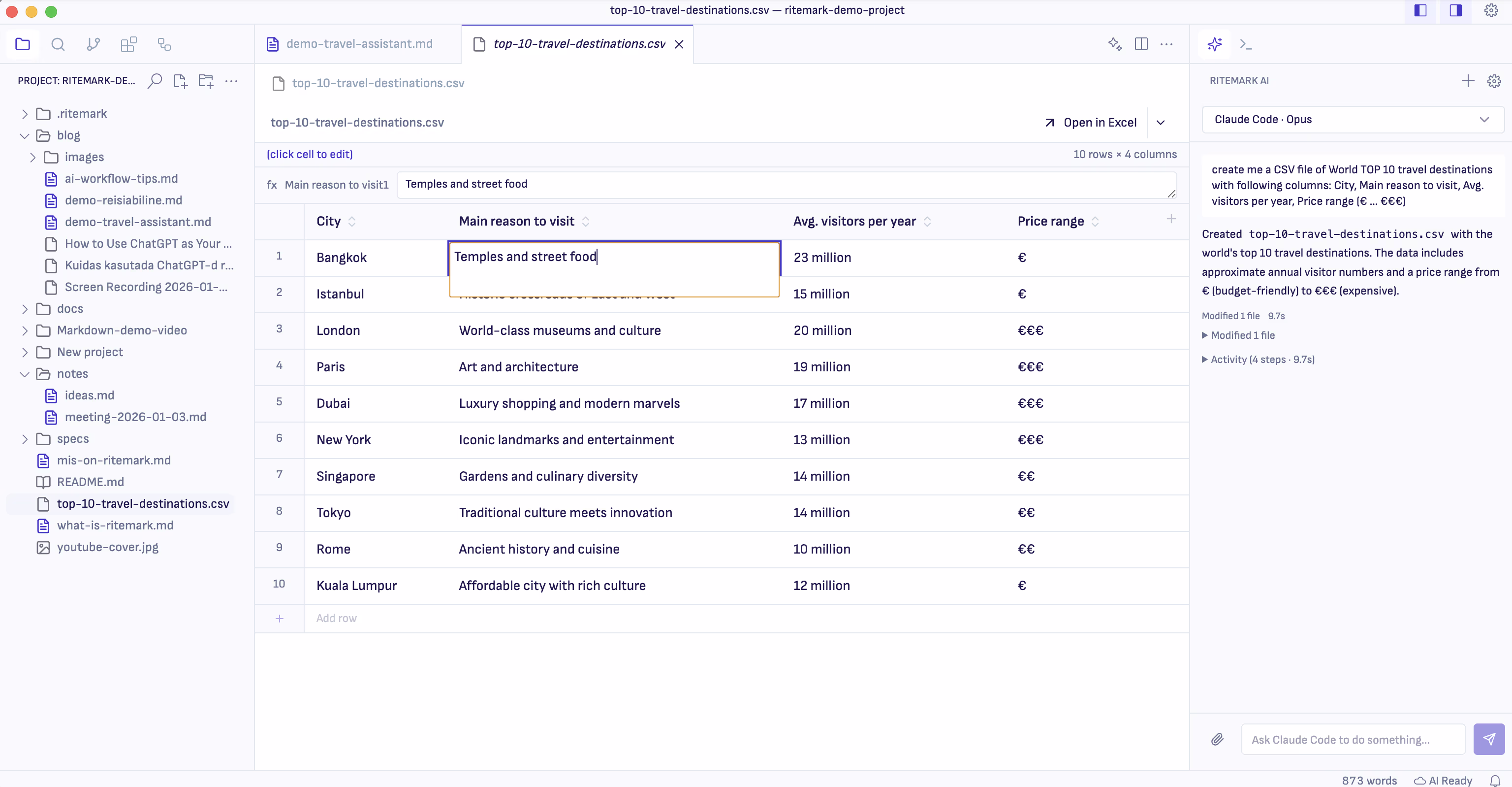Screen dimensions: 1512x787
Task: Expand the Activity (4 steps) details
Action: pos(1262,360)
